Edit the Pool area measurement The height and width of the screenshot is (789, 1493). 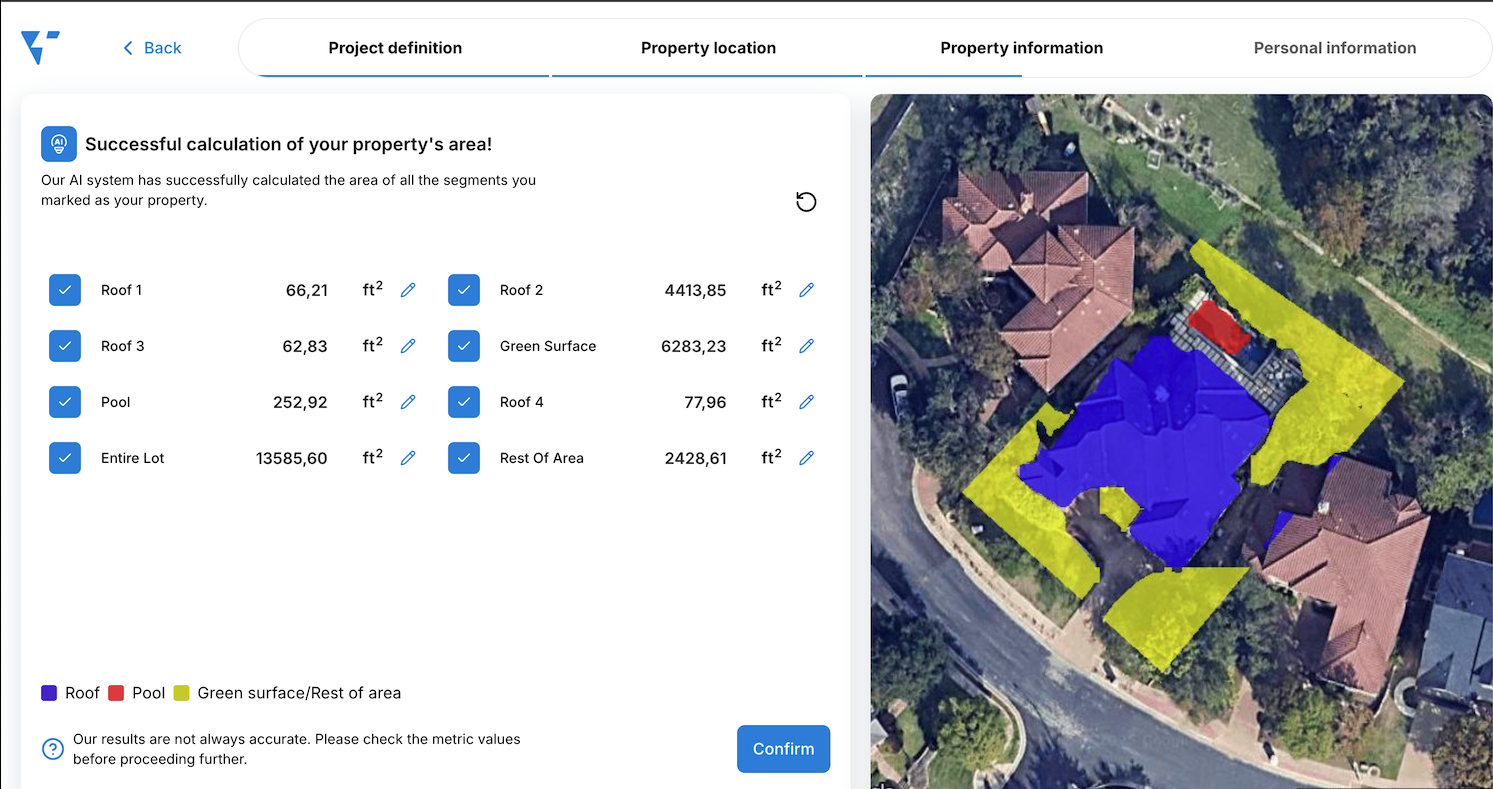pos(408,402)
